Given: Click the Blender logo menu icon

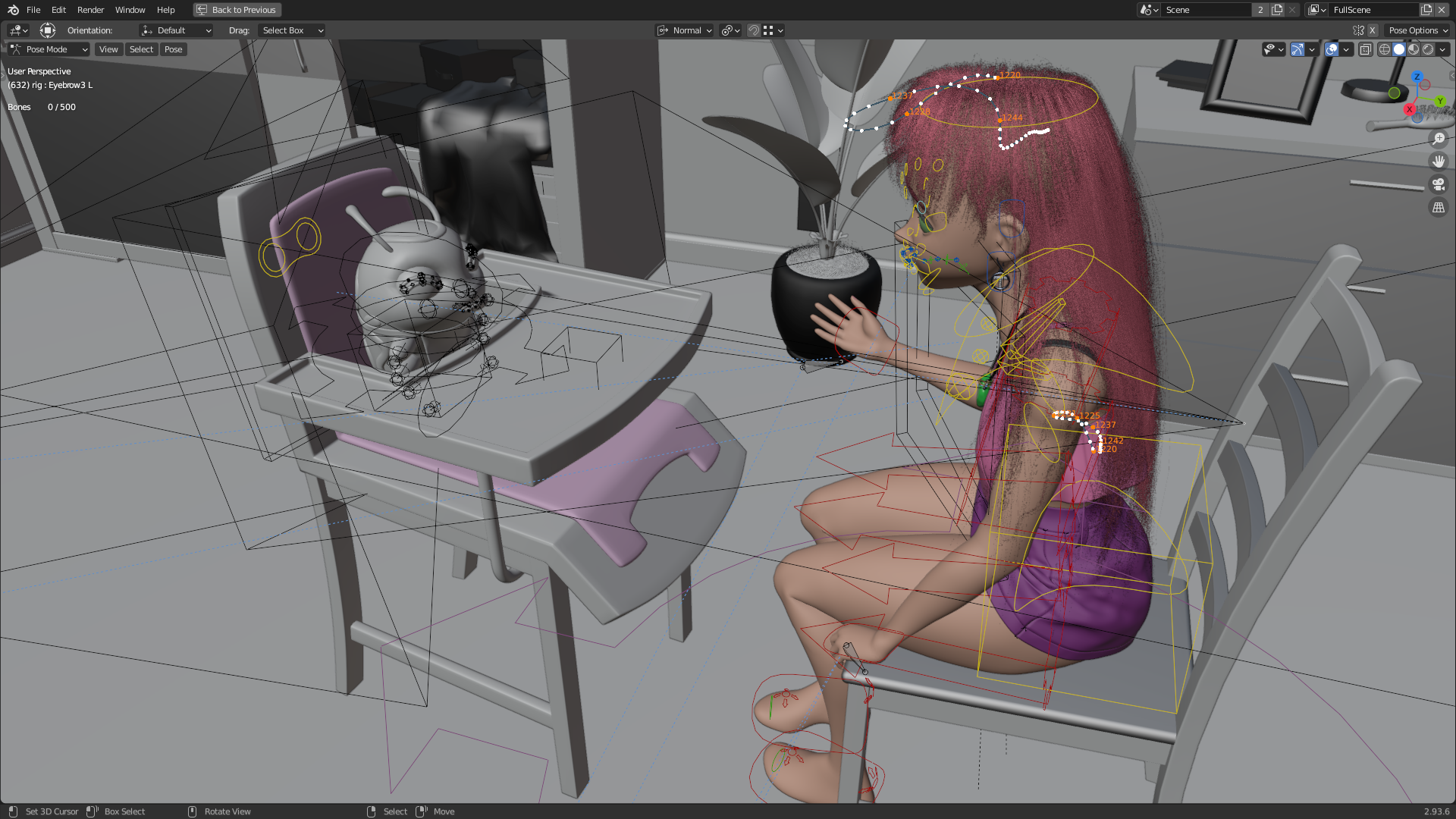Looking at the screenshot, I should (13, 10).
